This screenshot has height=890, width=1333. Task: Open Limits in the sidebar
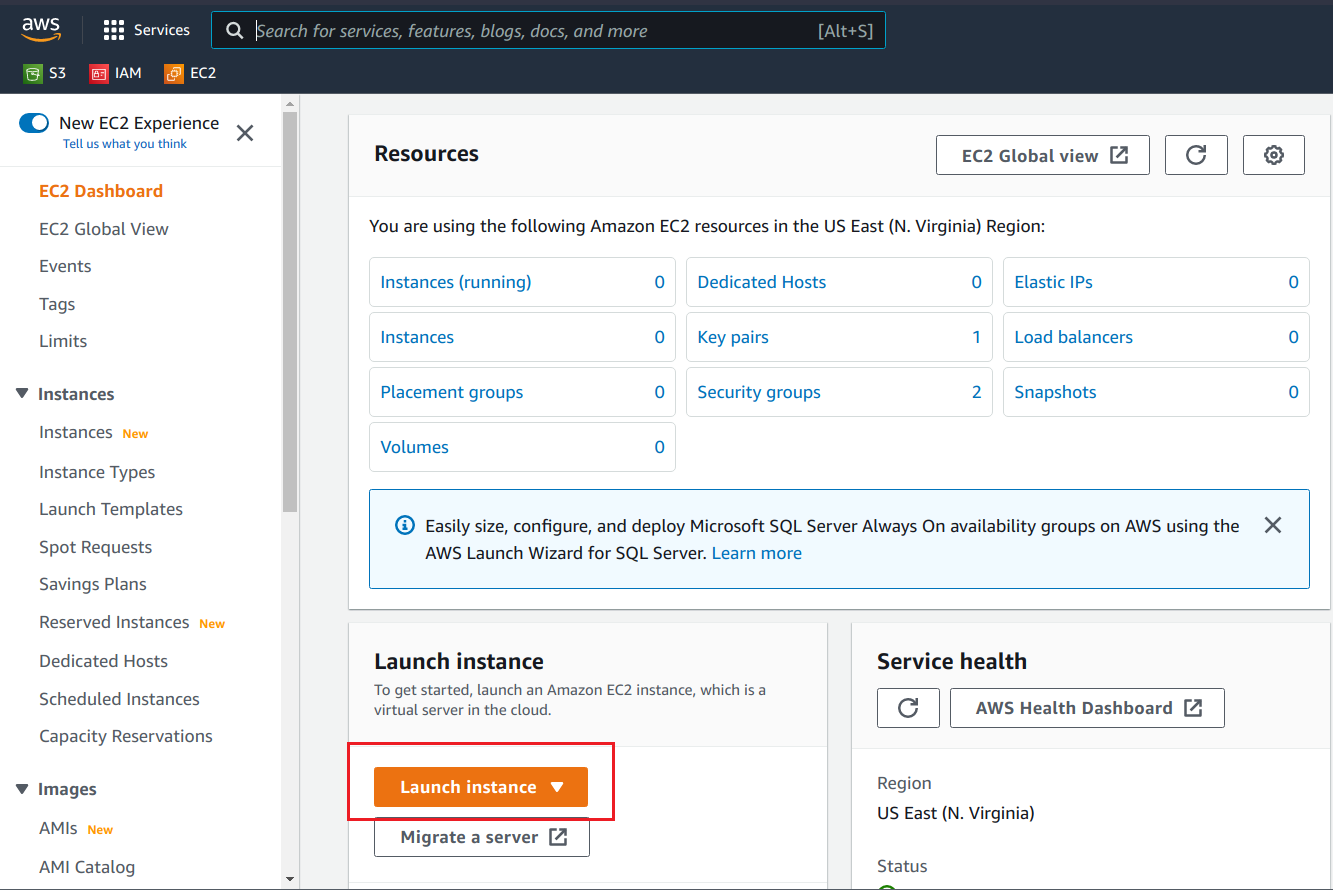pos(63,341)
